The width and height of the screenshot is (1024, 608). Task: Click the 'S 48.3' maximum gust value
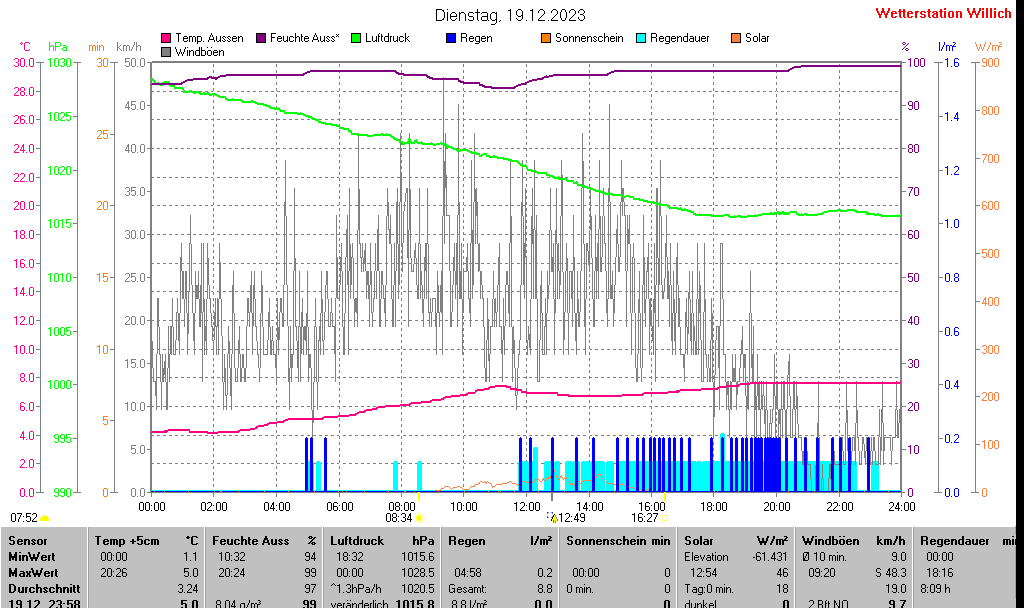(891, 573)
